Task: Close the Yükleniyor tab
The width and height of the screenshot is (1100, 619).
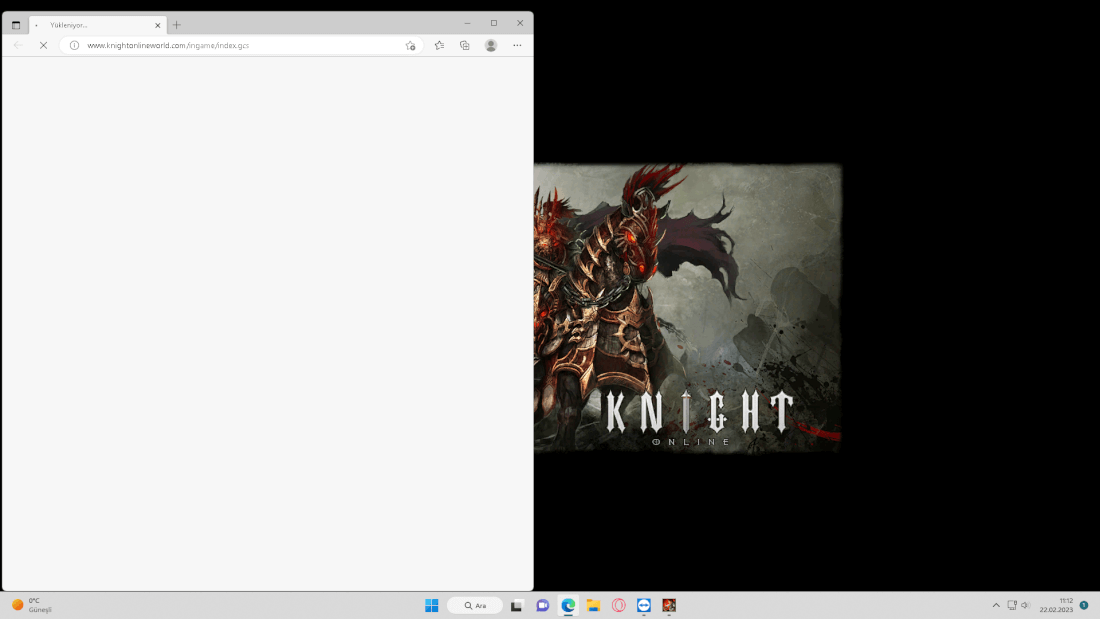Action: [x=157, y=25]
